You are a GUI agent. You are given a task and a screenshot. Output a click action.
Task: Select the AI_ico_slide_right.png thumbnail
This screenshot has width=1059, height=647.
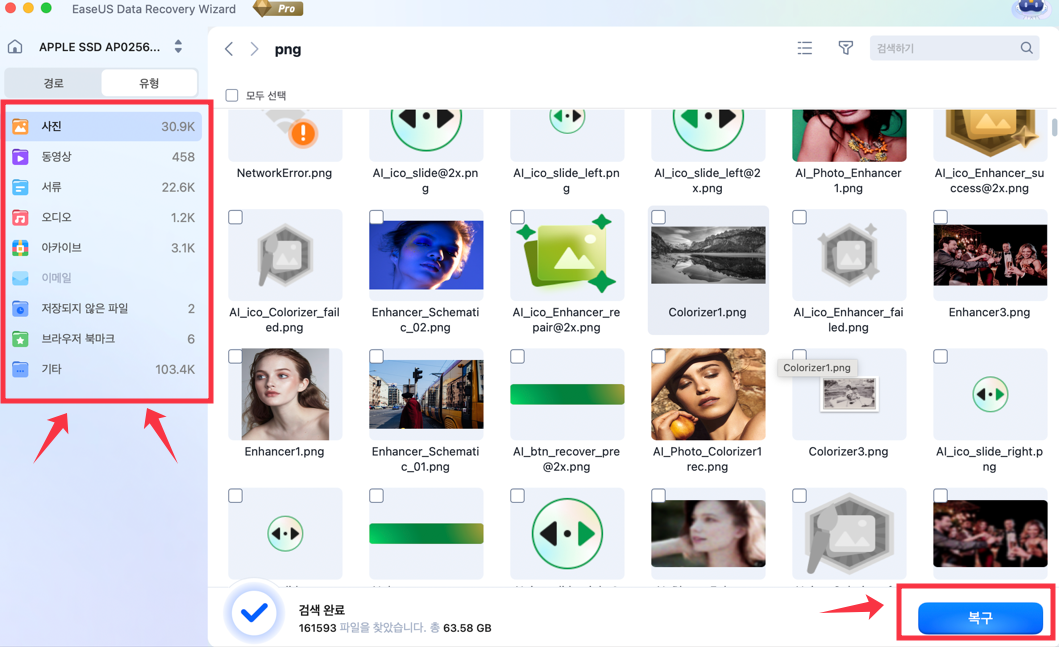990,394
